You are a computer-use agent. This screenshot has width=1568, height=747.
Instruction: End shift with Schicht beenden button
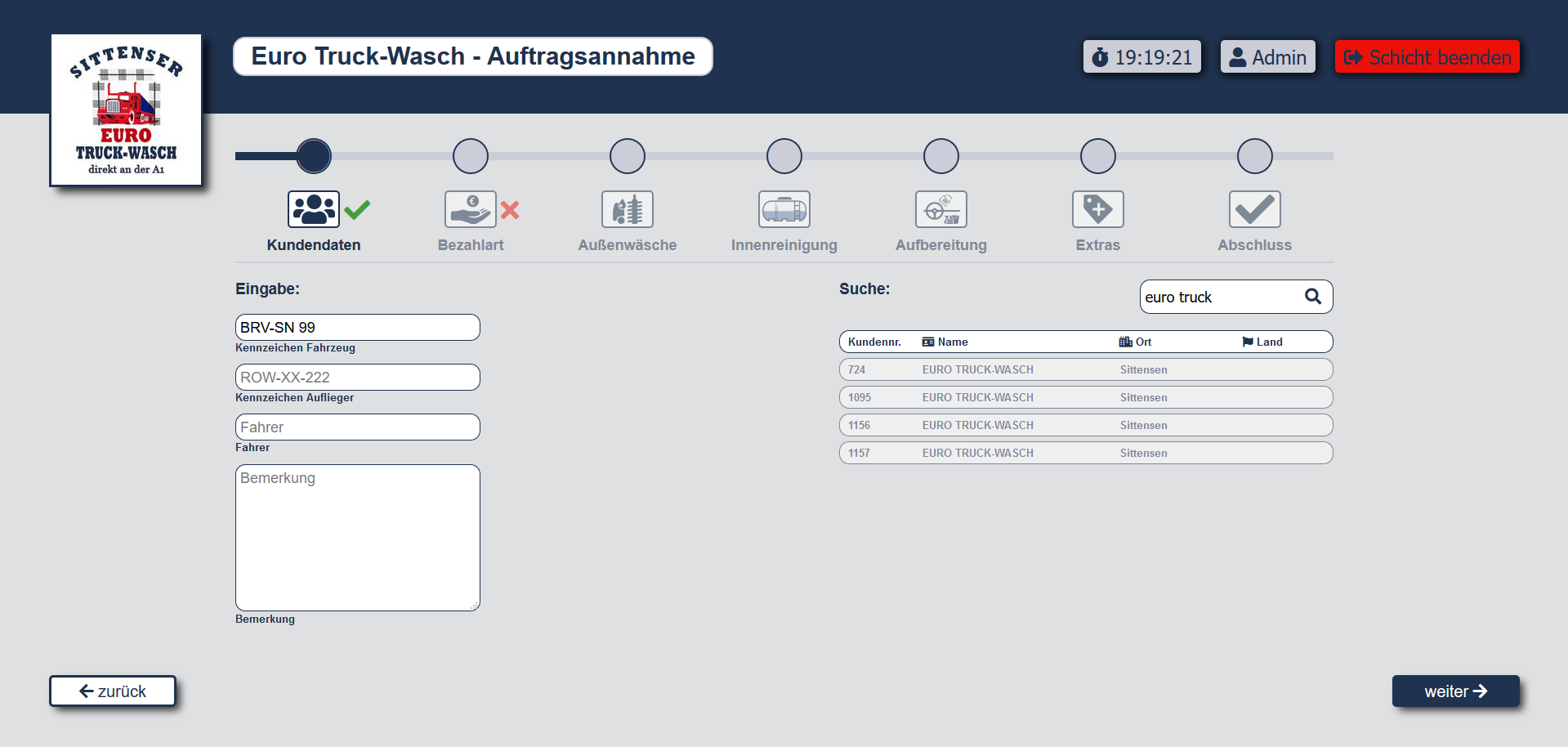tap(1427, 57)
